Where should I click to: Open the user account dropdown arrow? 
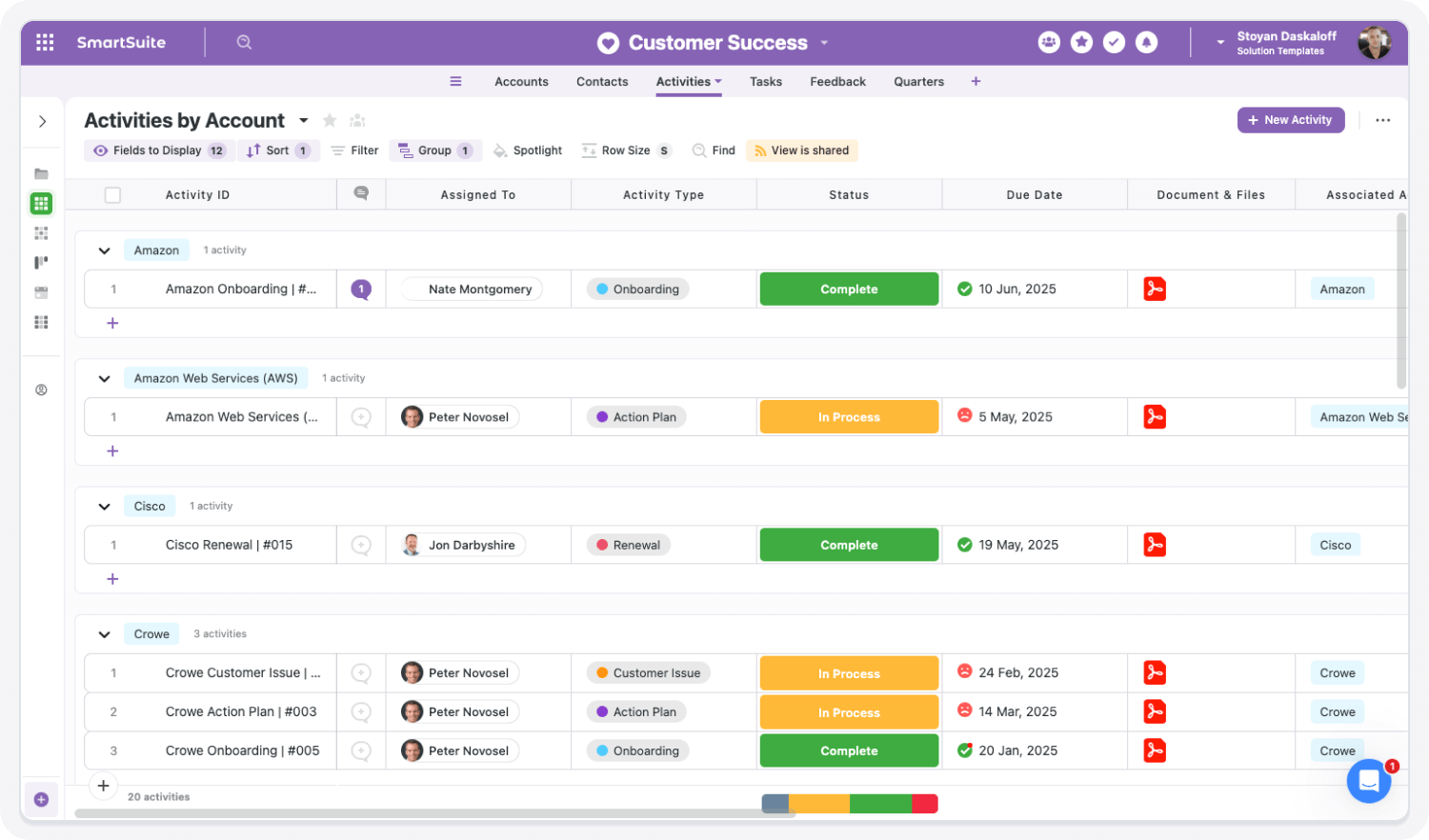click(1220, 42)
